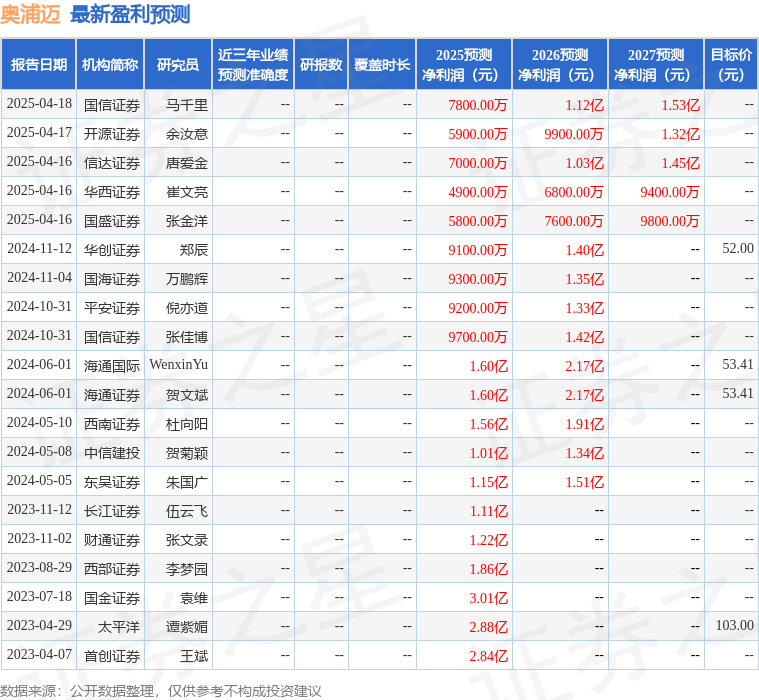Click the 1.53亿 forecast value

[681, 105]
